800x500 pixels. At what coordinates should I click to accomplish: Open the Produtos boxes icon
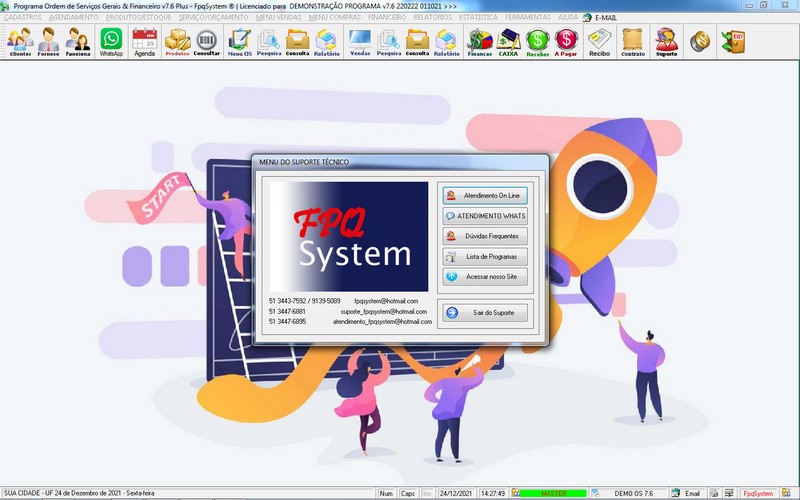pyautogui.click(x=177, y=41)
